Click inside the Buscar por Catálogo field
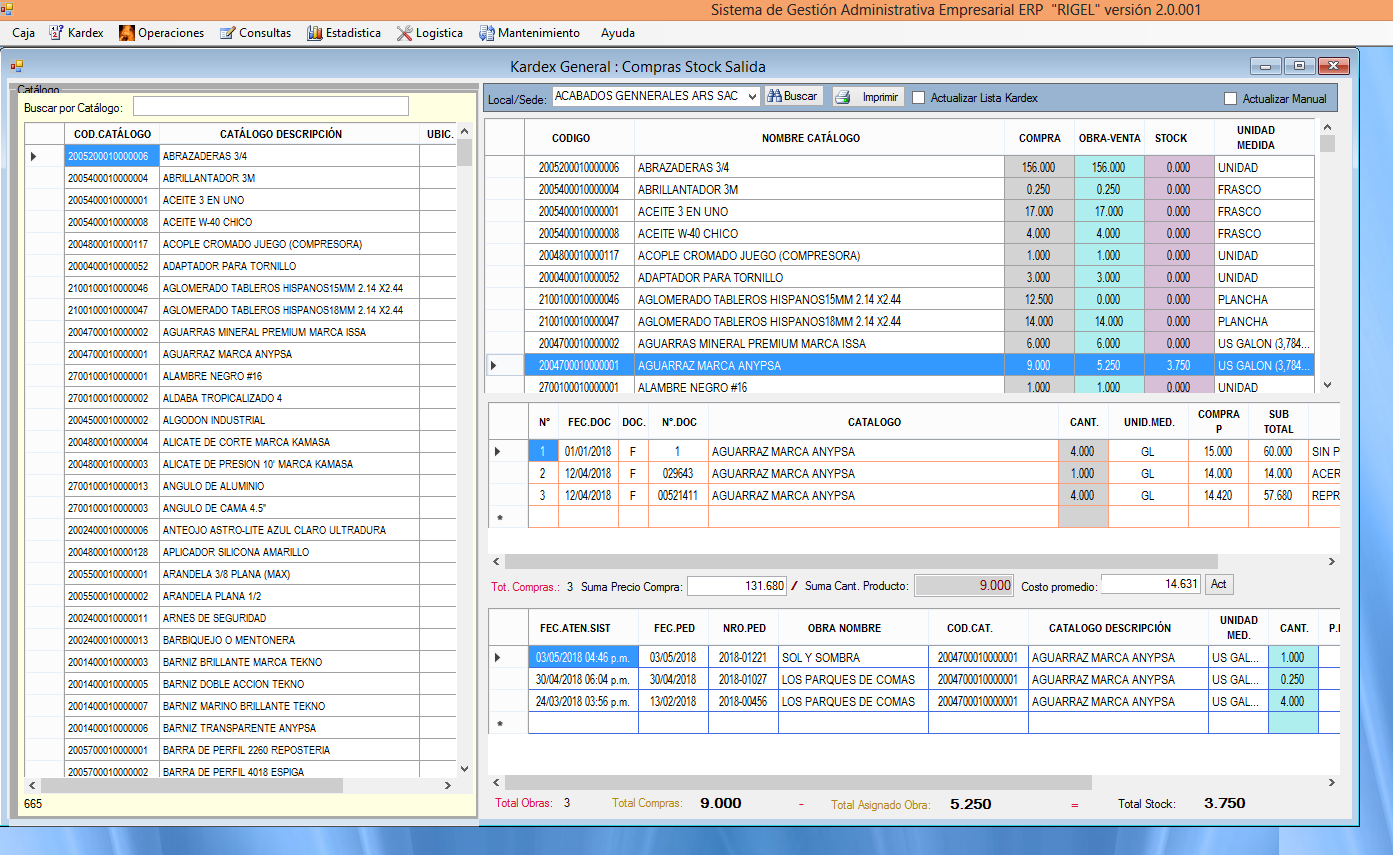The height and width of the screenshot is (855, 1393). tap(270, 105)
